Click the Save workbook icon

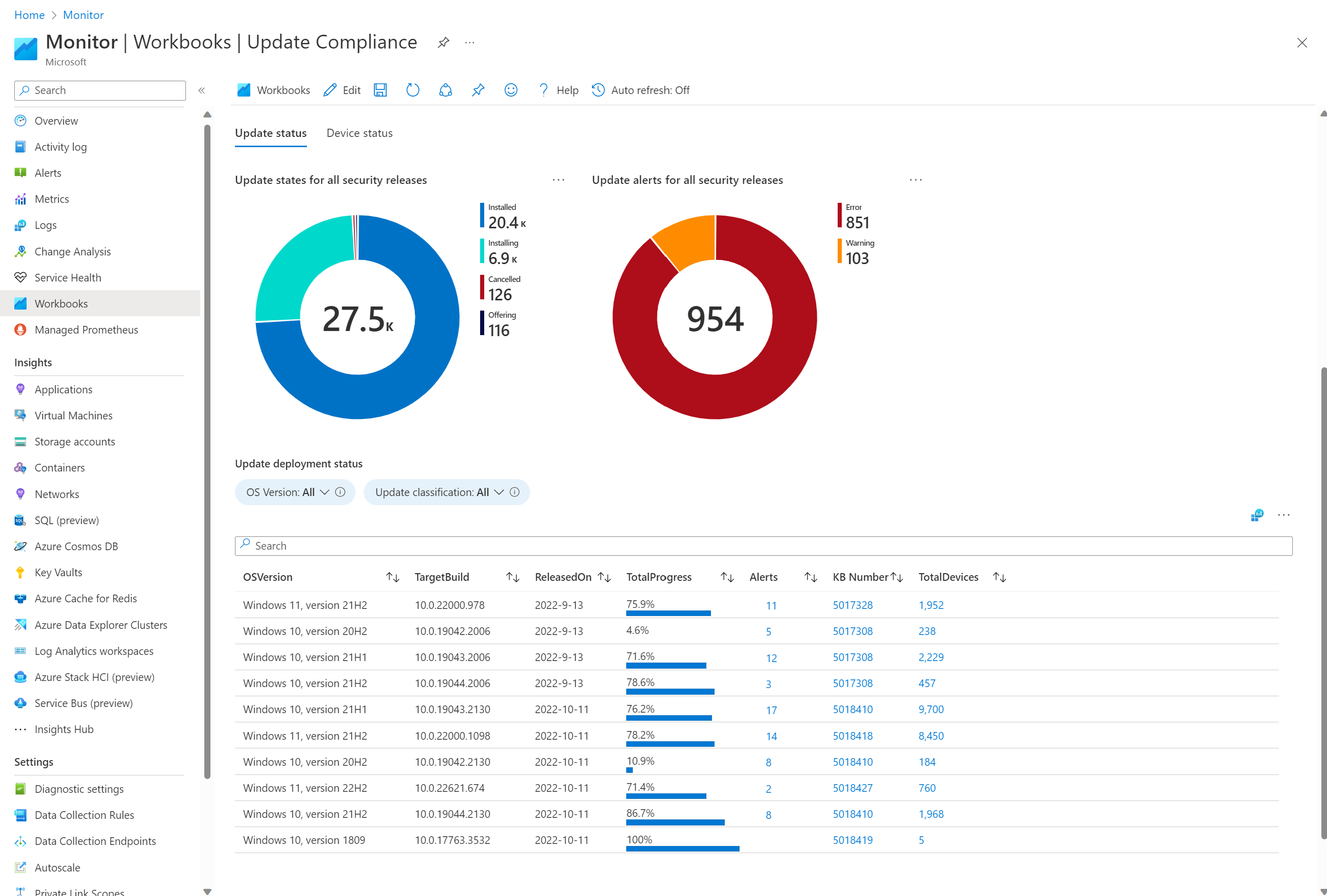[381, 90]
